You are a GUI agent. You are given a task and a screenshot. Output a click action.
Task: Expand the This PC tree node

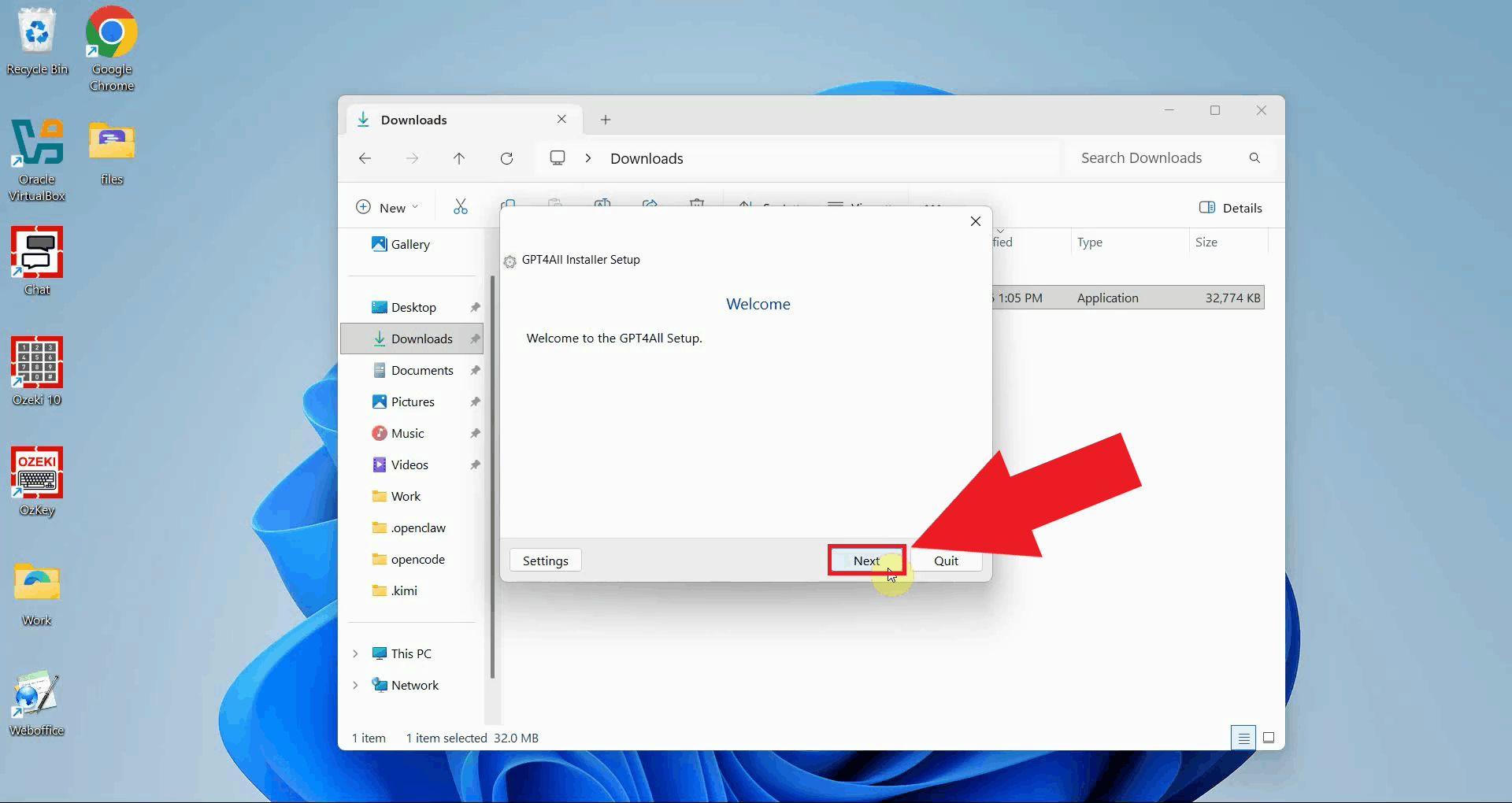[355, 653]
